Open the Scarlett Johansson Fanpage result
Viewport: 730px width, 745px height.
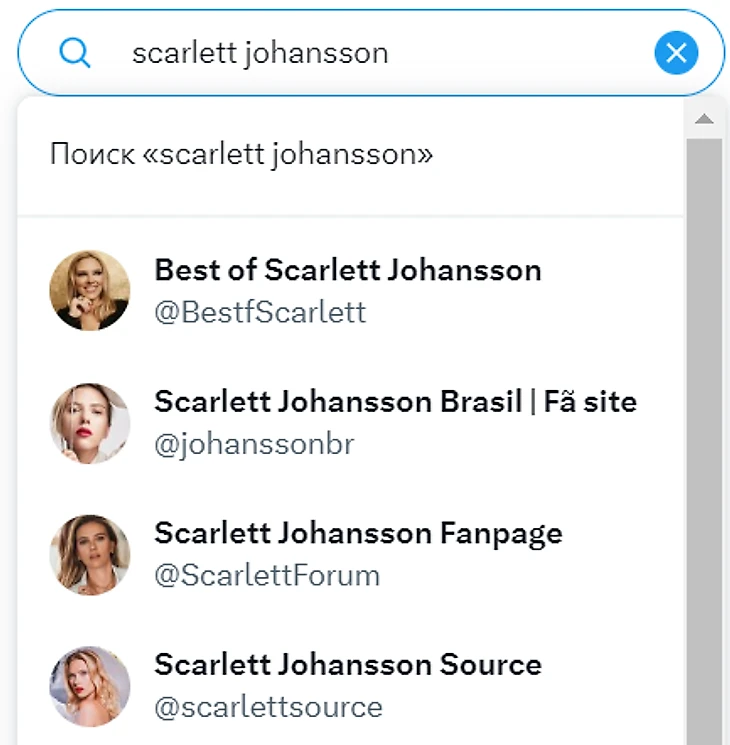click(358, 533)
